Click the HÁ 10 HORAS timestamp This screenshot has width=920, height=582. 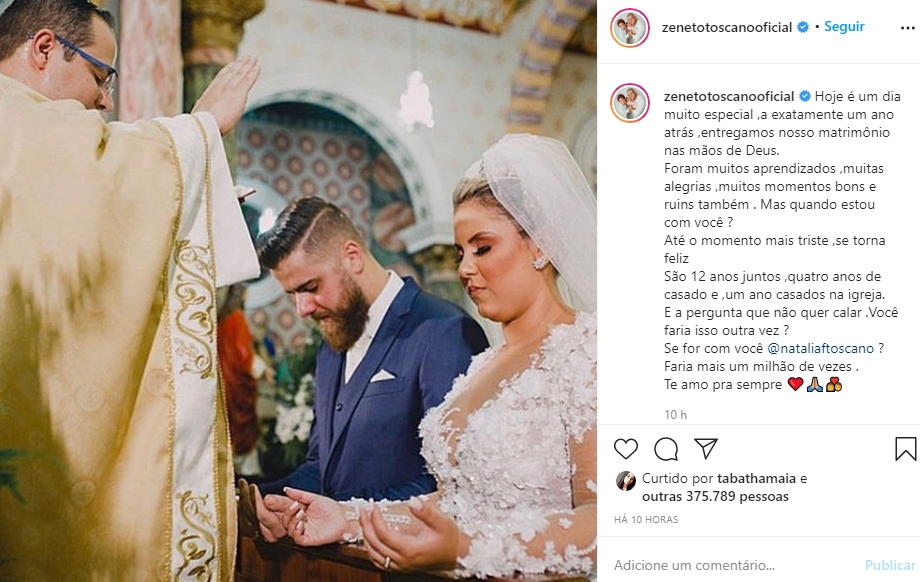coord(646,520)
